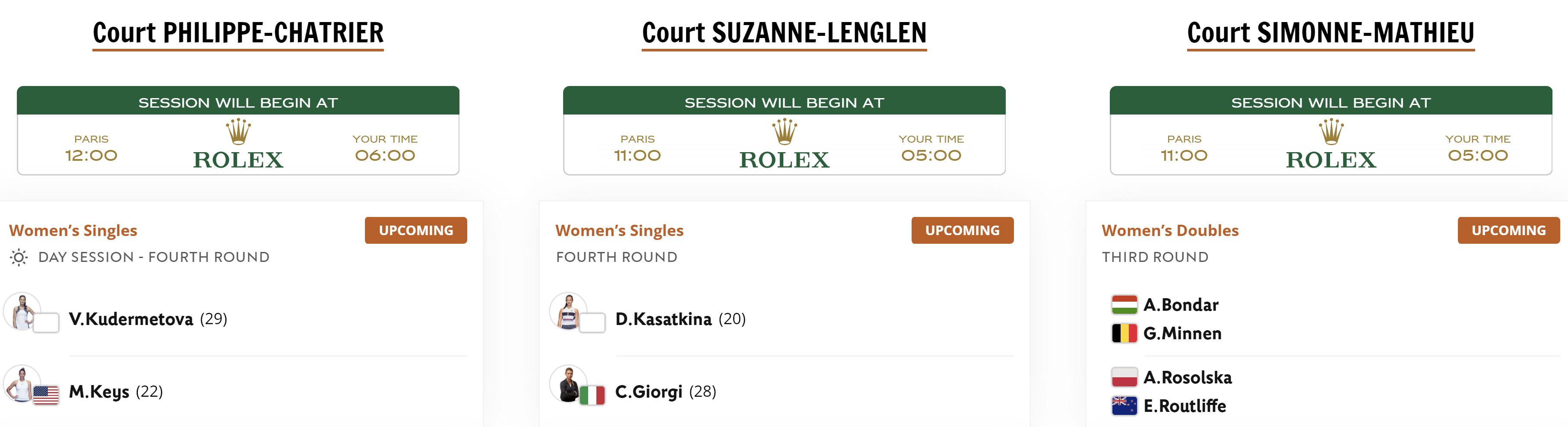Click the USA flag beside M.Keys
This screenshot has height=427, width=1568.
click(46, 395)
